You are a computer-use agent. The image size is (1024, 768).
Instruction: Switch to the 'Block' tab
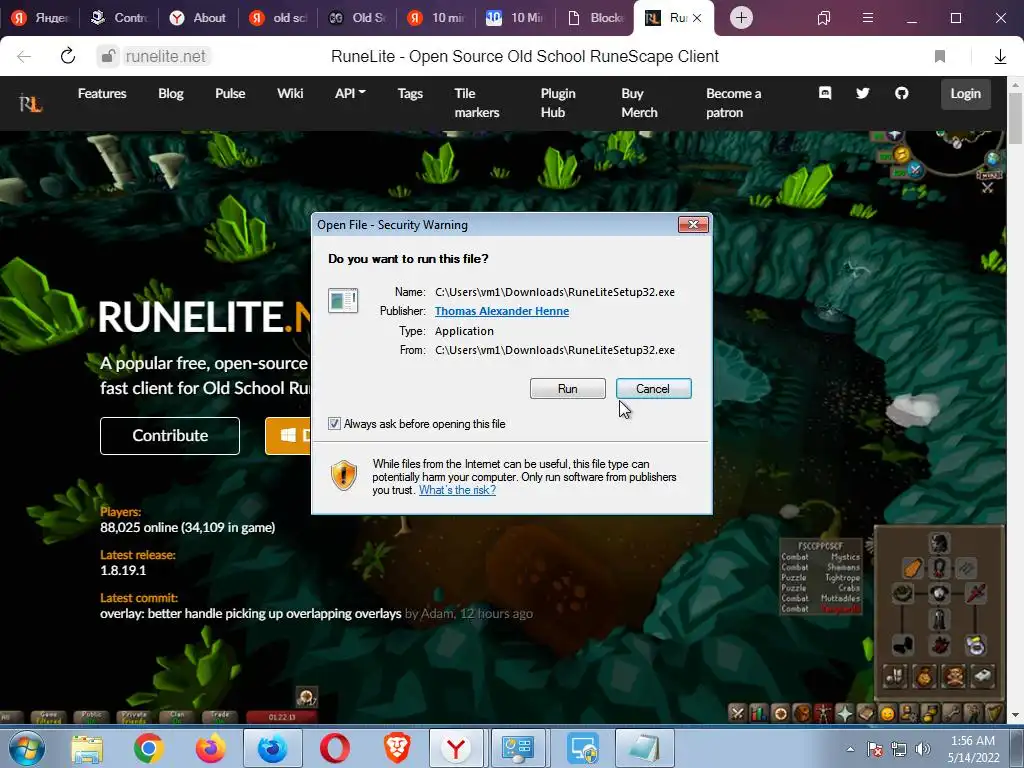coord(595,18)
